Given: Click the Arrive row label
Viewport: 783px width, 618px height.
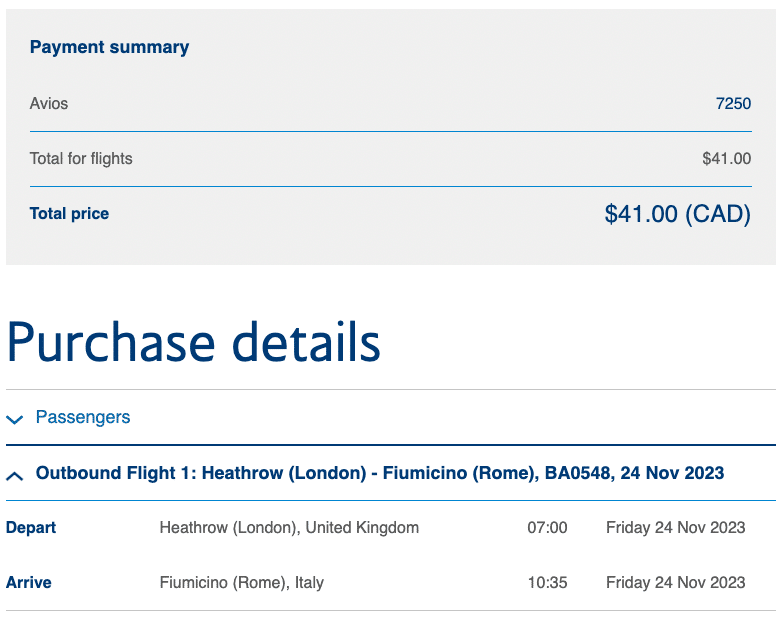Looking at the screenshot, I should click(x=28, y=582).
